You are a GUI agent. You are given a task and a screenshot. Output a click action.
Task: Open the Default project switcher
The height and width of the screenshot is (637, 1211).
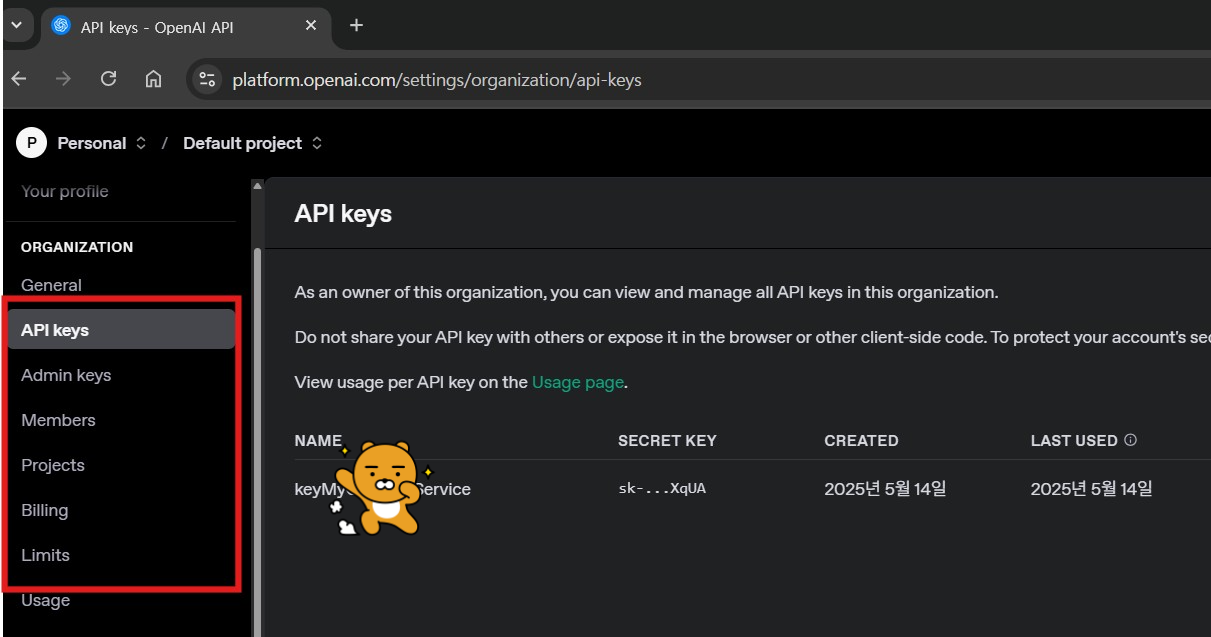click(x=253, y=143)
